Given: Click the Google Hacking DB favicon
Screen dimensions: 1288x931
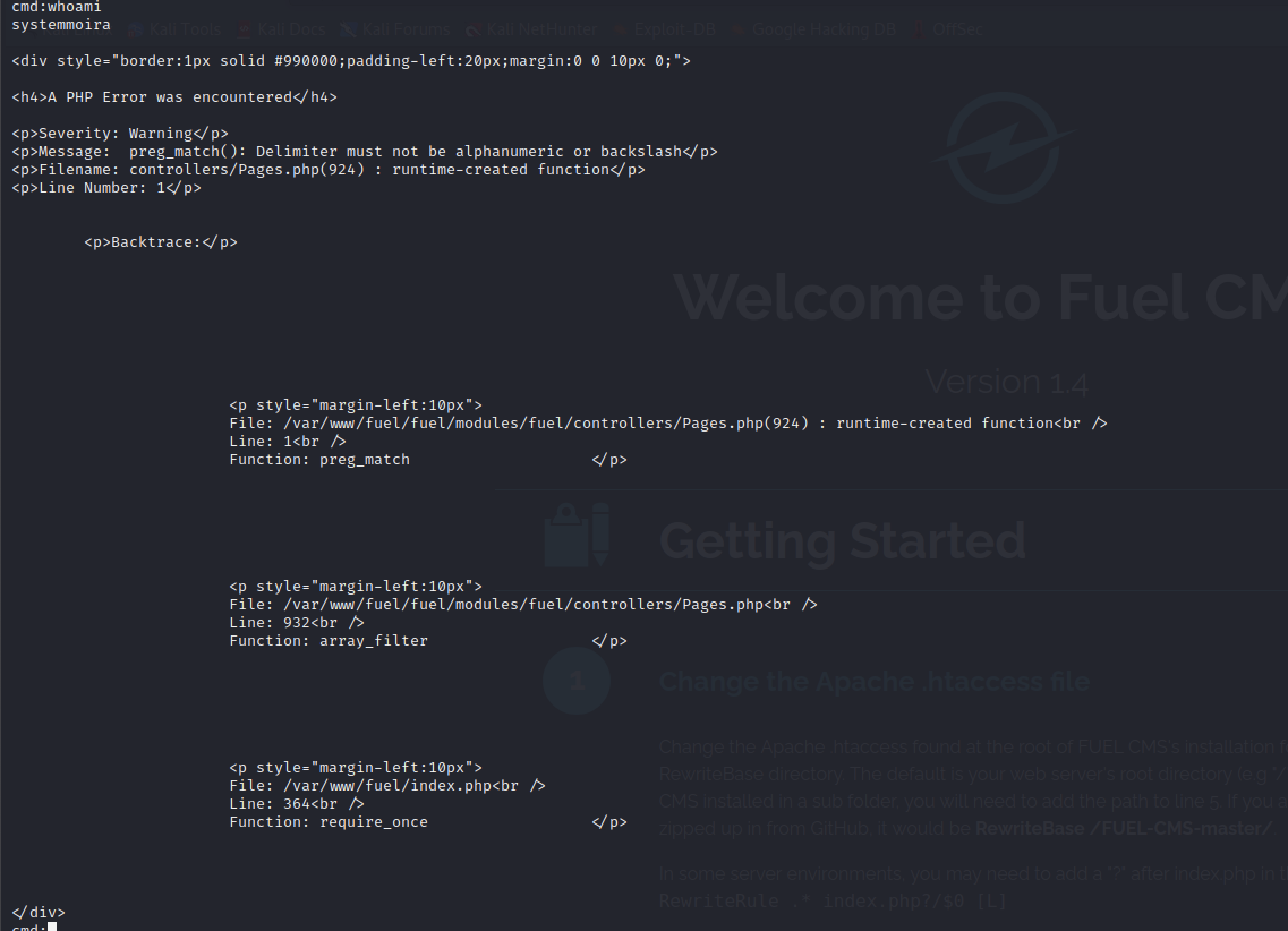Looking at the screenshot, I should 738,29.
